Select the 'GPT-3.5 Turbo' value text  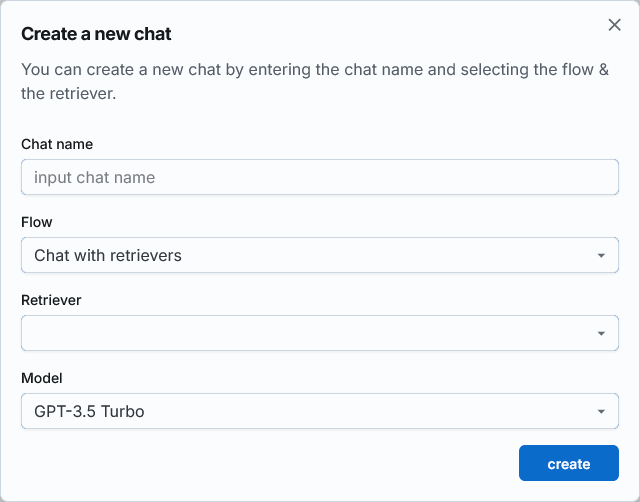coord(89,411)
